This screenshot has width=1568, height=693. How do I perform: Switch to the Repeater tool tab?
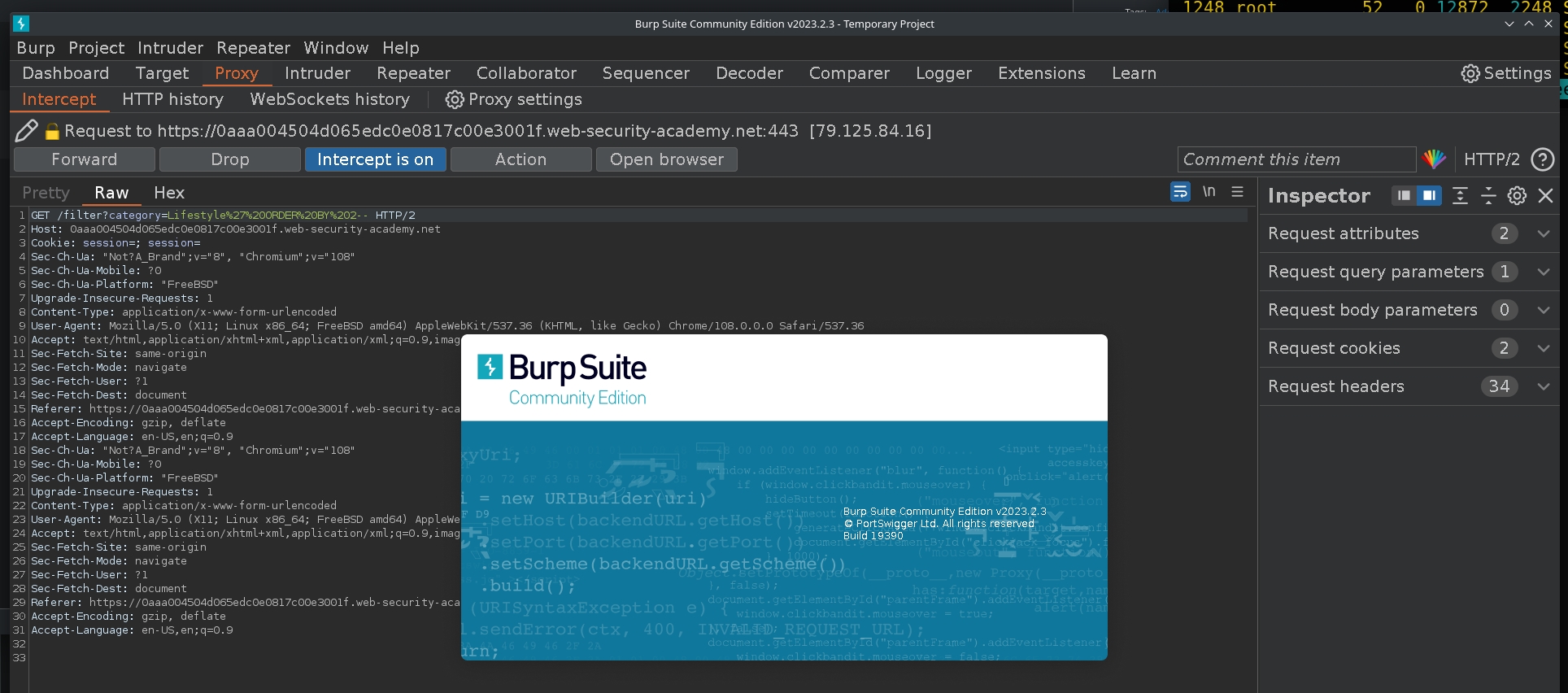pyautogui.click(x=413, y=73)
